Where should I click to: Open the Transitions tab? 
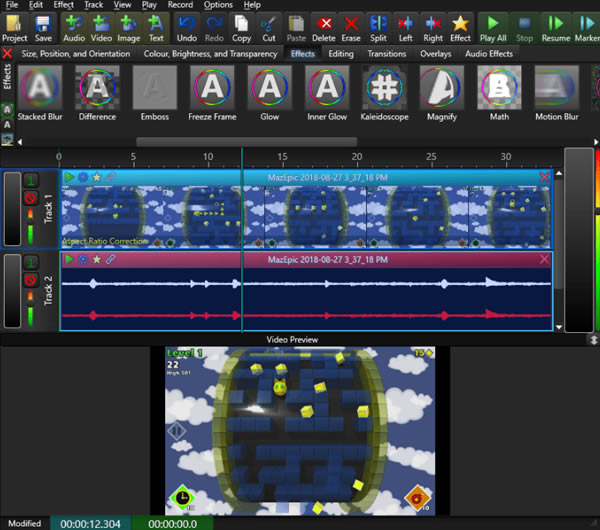click(x=387, y=54)
